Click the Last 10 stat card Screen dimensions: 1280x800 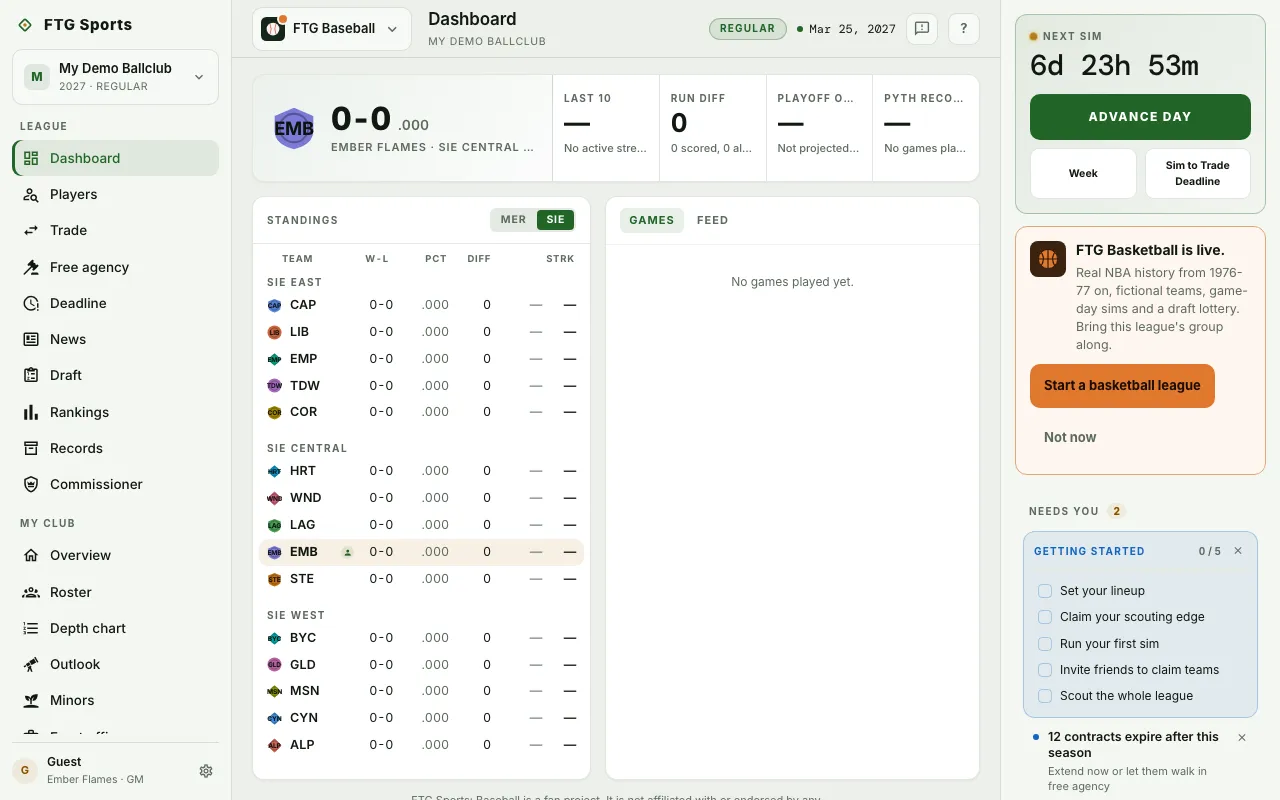click(x=606, y=128)
